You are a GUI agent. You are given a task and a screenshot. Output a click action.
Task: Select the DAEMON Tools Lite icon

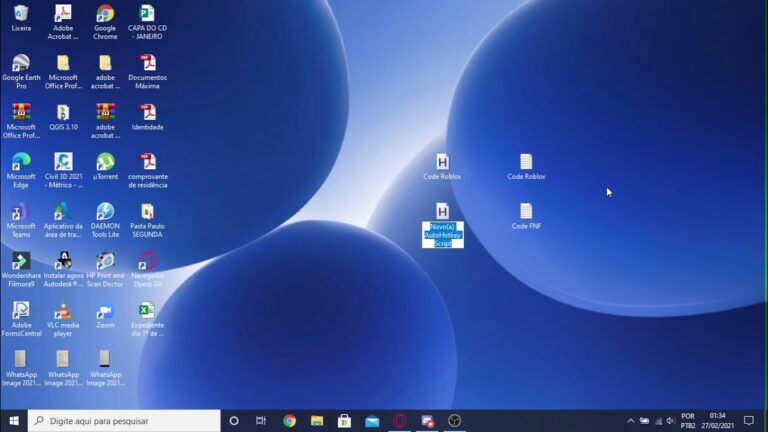(x=105, y=212)
